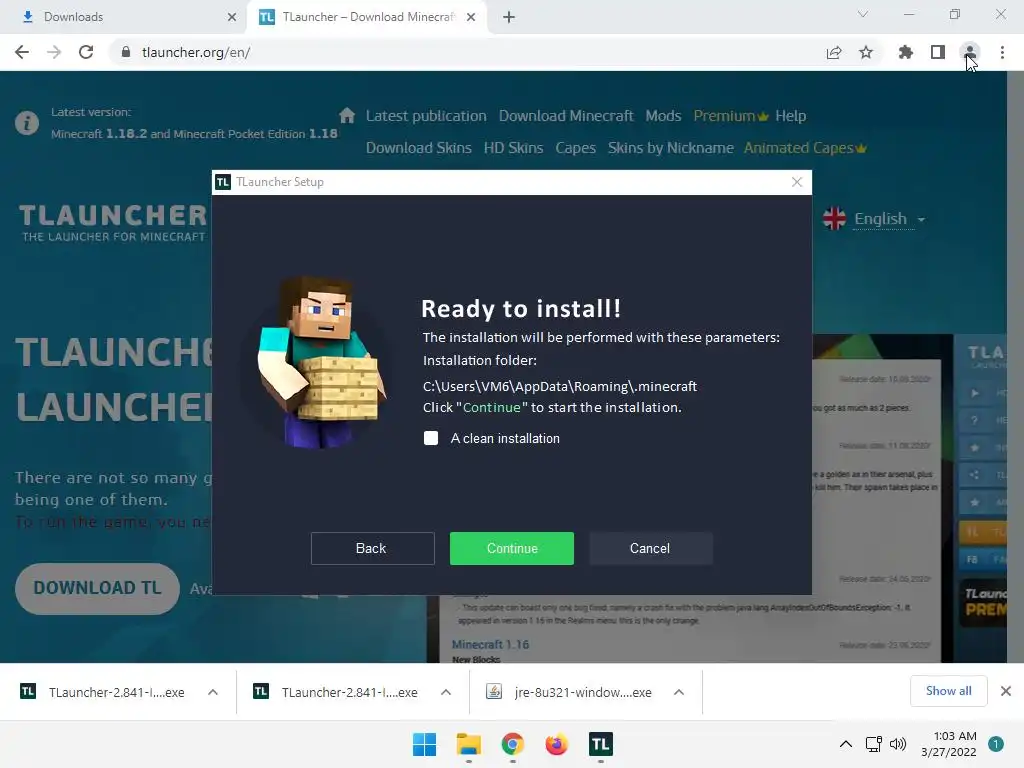1024x768 pixels.
Task: Open Chrome from the taskbar
Action: [513, 744]
